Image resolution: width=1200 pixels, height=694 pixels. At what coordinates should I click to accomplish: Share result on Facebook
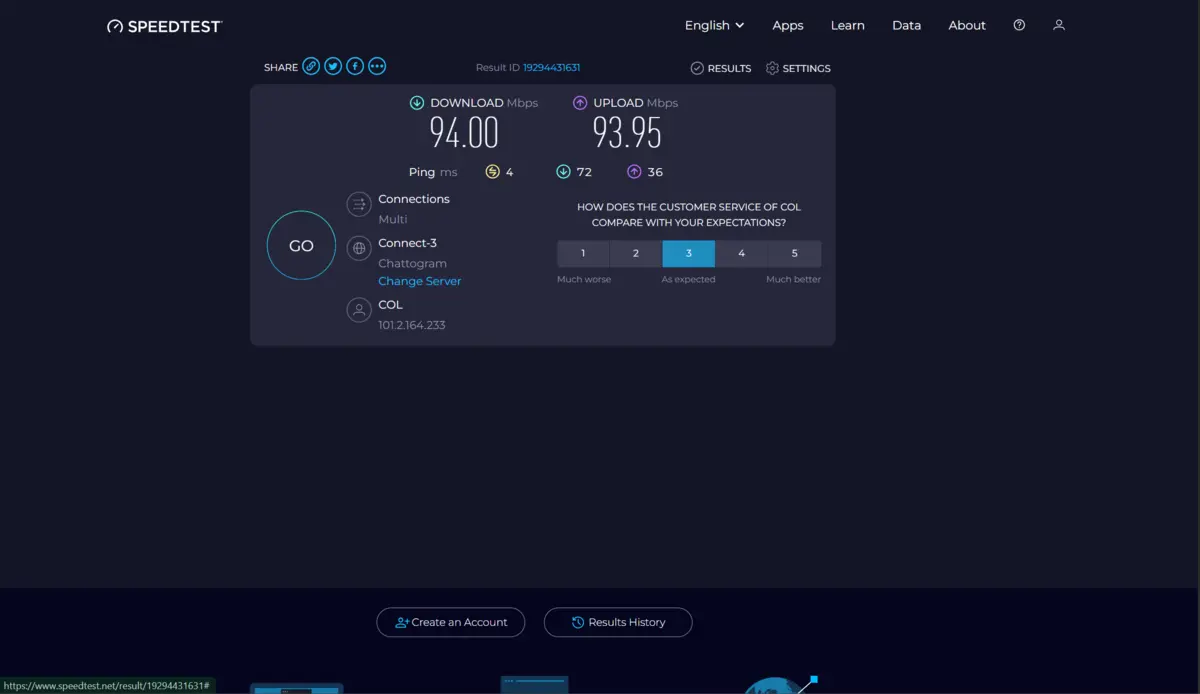(x=355, y=66)
